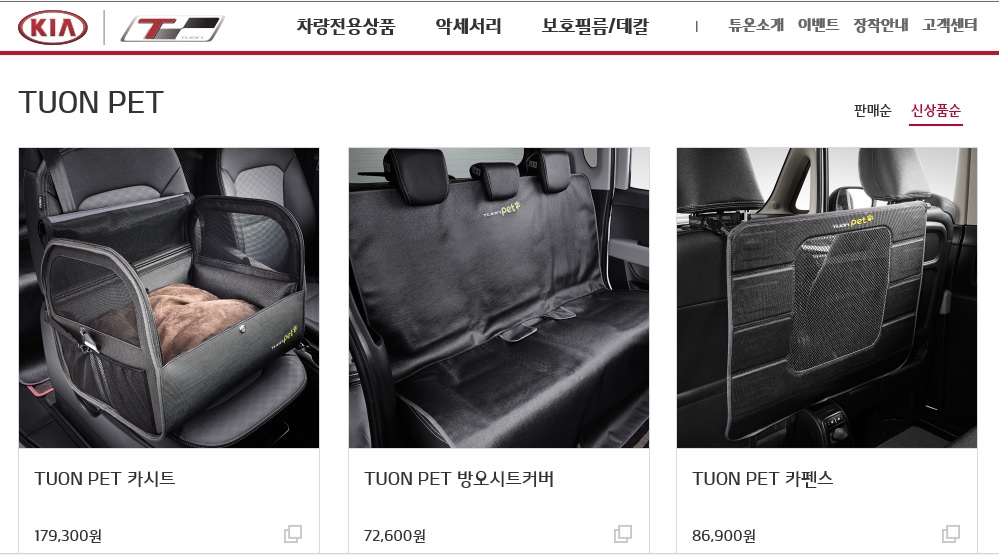
Task: Sort products by 판매순
Action: [x=873, y=110]
